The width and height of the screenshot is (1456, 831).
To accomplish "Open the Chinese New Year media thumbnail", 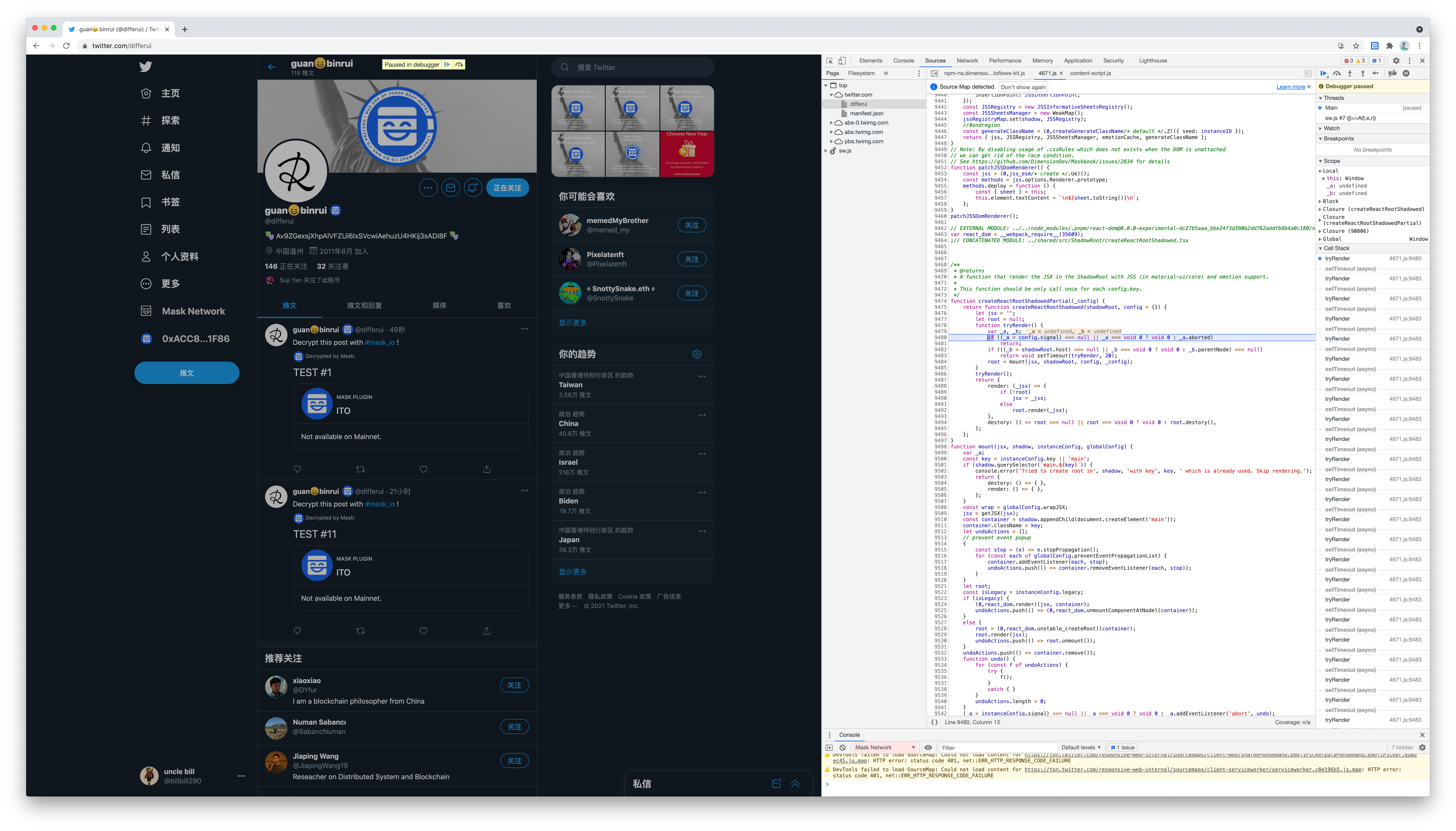I will [687, 154].
